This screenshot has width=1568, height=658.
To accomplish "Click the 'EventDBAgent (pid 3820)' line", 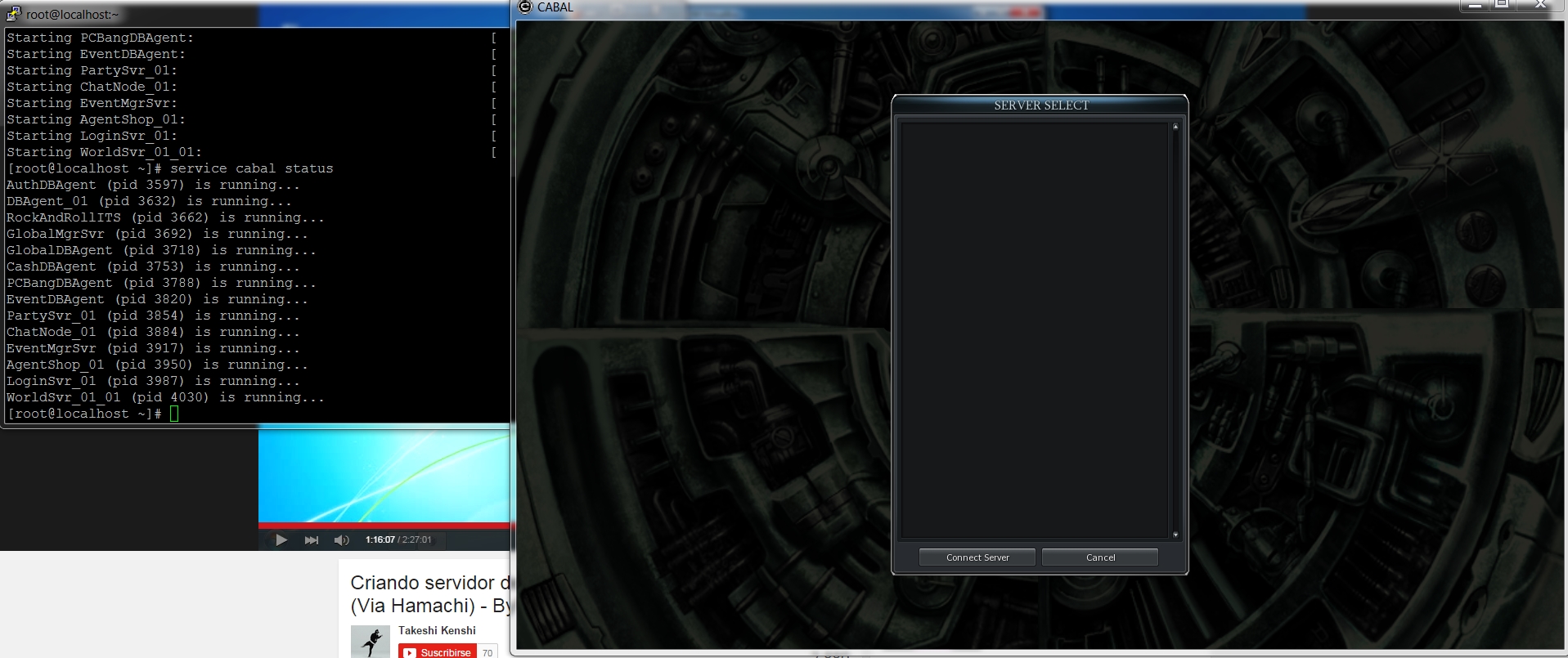I will click(158, 299).
